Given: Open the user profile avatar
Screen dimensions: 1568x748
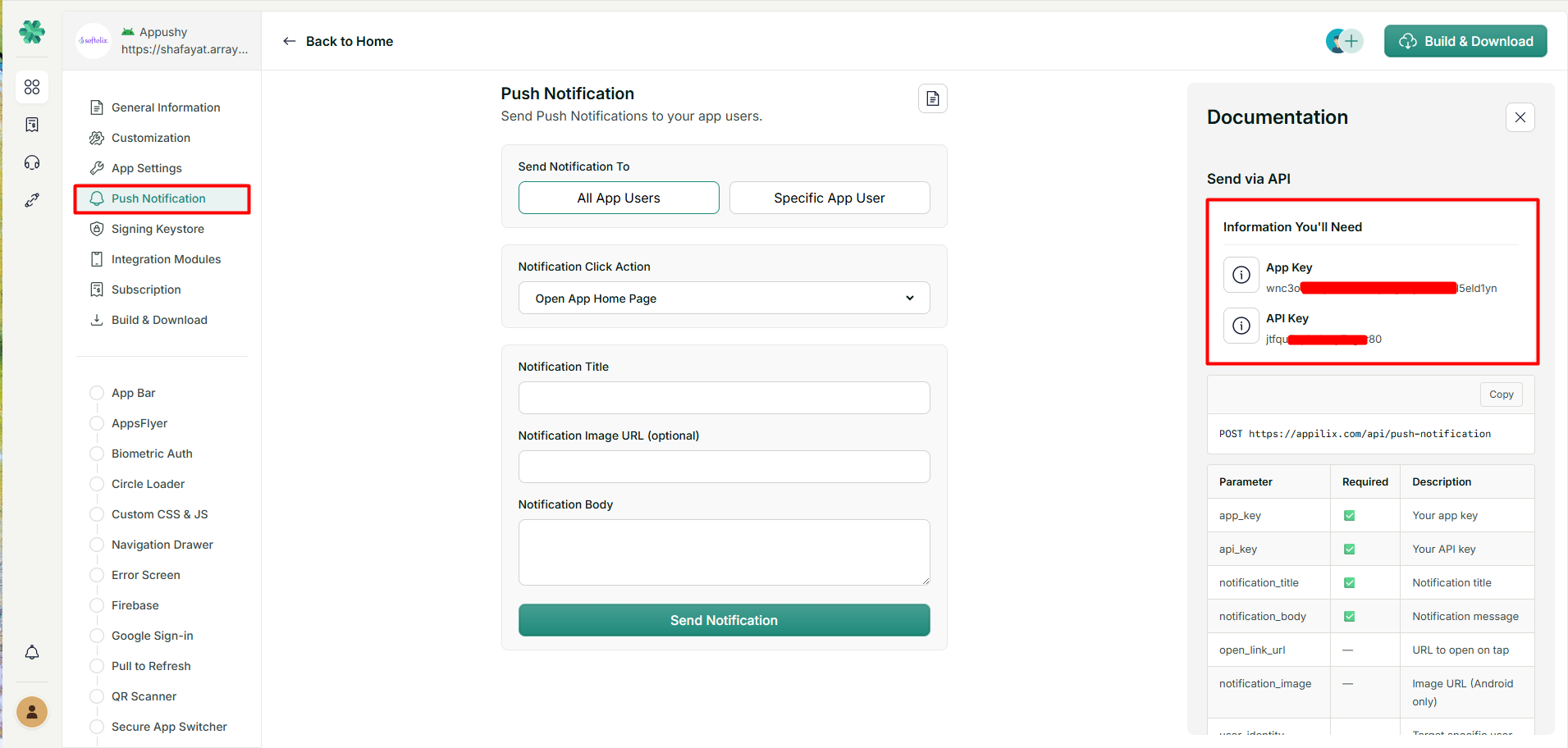Looking at the screenshot, I should point(32,712).
